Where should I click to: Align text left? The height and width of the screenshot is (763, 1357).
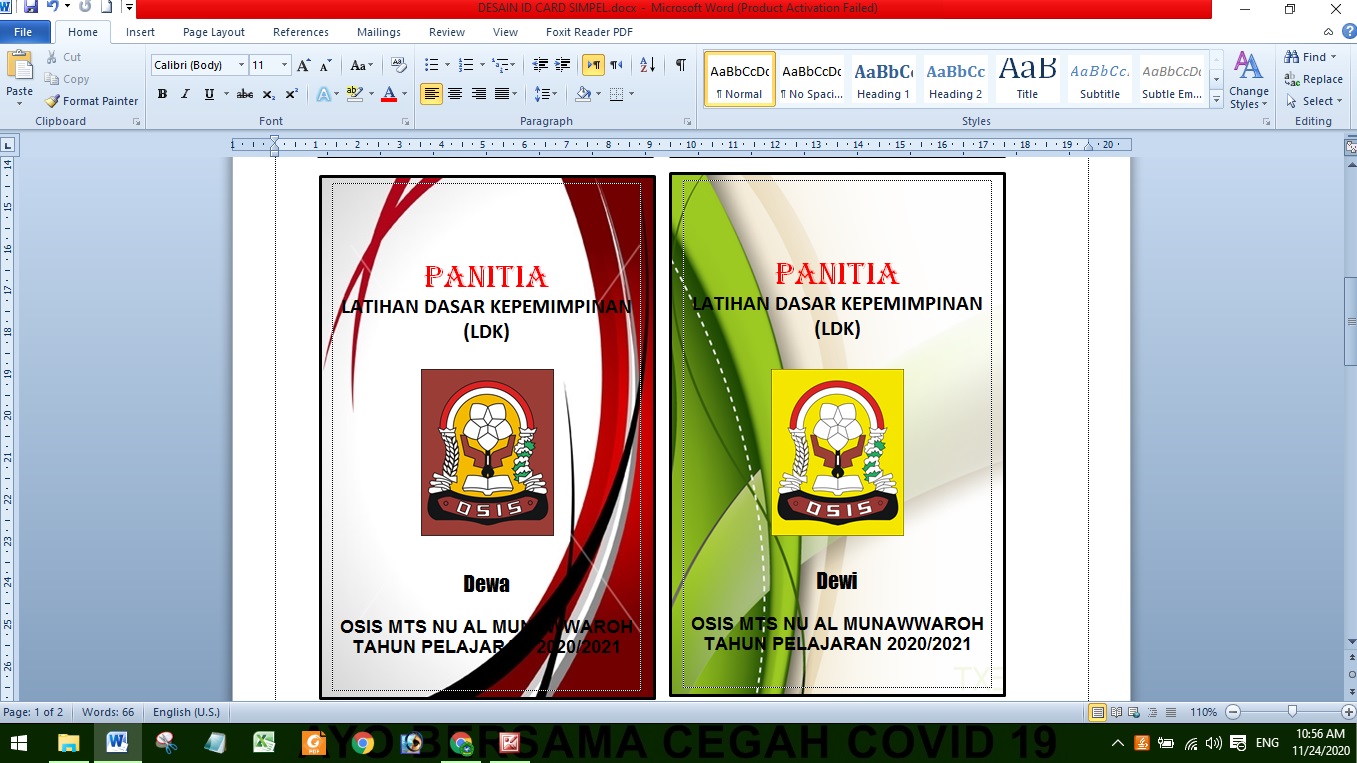pos(431,94)
